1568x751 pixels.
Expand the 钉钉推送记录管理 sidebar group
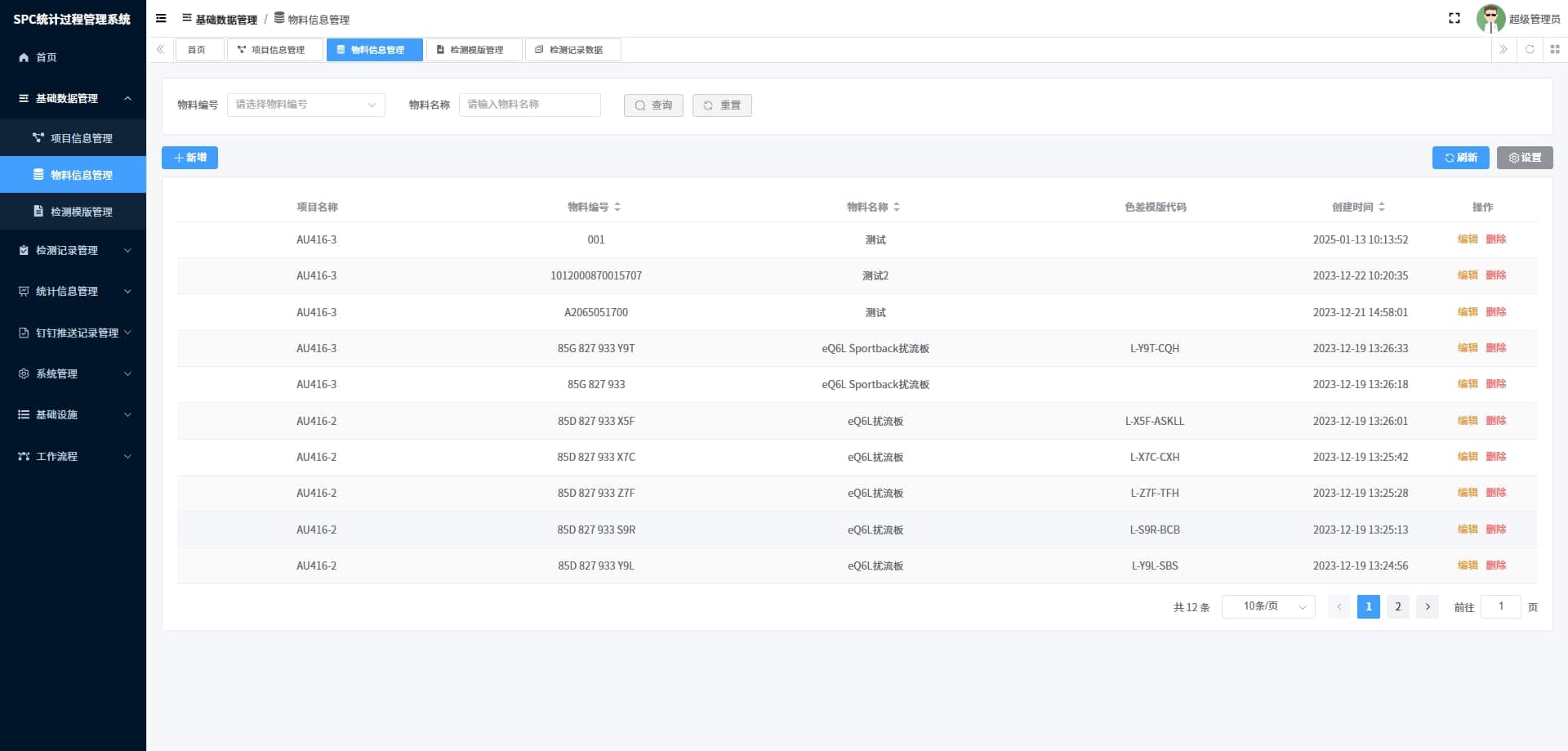pos(127,333)
